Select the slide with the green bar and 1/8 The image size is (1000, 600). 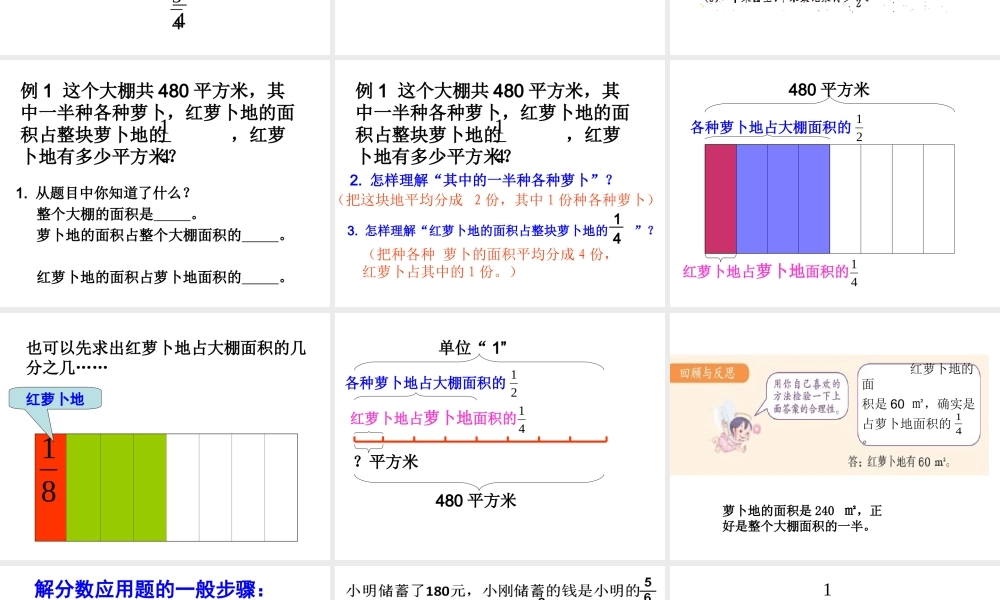[165, 436]
